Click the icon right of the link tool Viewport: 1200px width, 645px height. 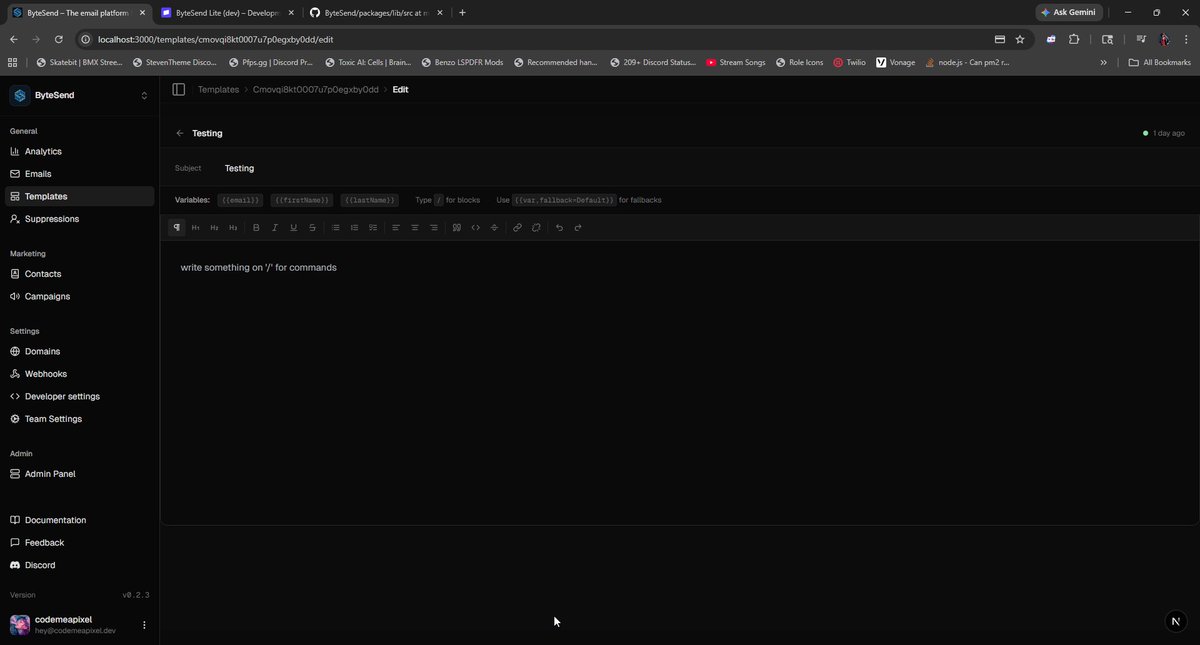(536, 227)
